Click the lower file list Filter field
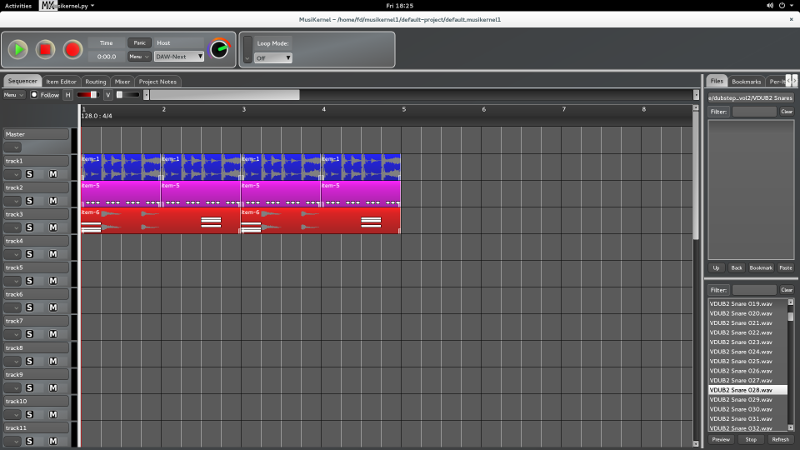 [754, 290]
